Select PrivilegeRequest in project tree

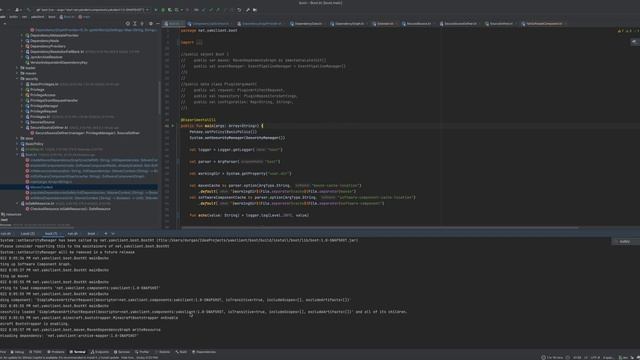(x=43, y=111)
